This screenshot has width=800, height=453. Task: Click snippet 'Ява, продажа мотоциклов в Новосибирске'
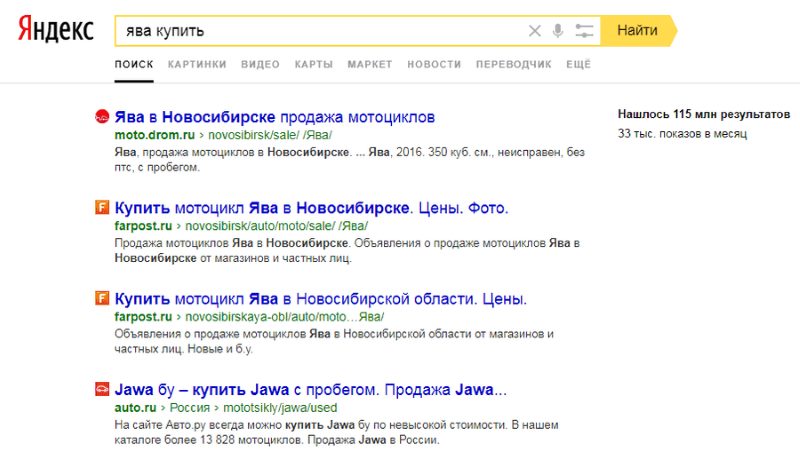click(349, 160)
